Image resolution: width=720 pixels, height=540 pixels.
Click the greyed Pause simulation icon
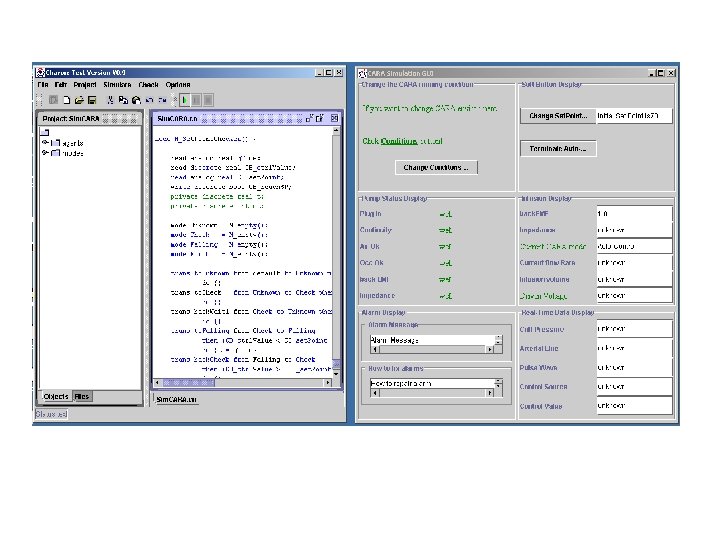(x=196, y=100)
